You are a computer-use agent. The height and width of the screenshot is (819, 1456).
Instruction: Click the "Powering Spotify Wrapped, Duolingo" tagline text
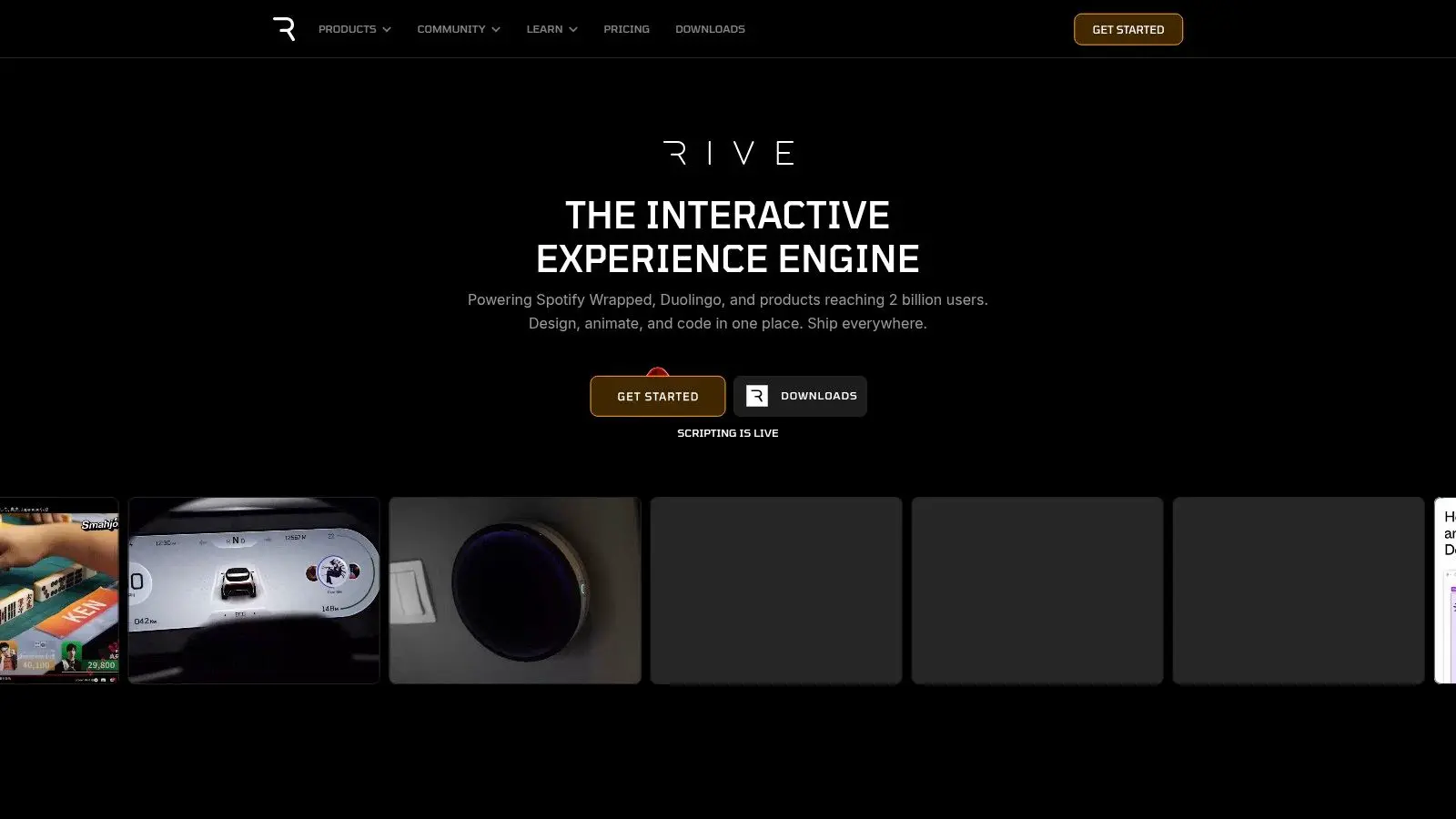[x=728, y=299]
